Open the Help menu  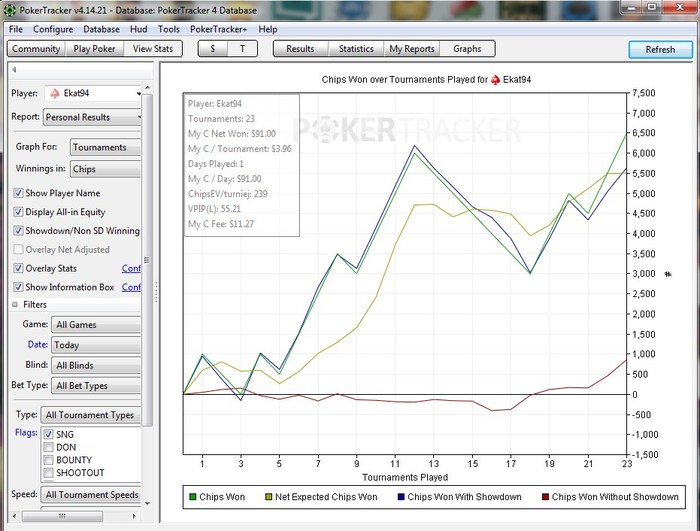click(268, 29)
